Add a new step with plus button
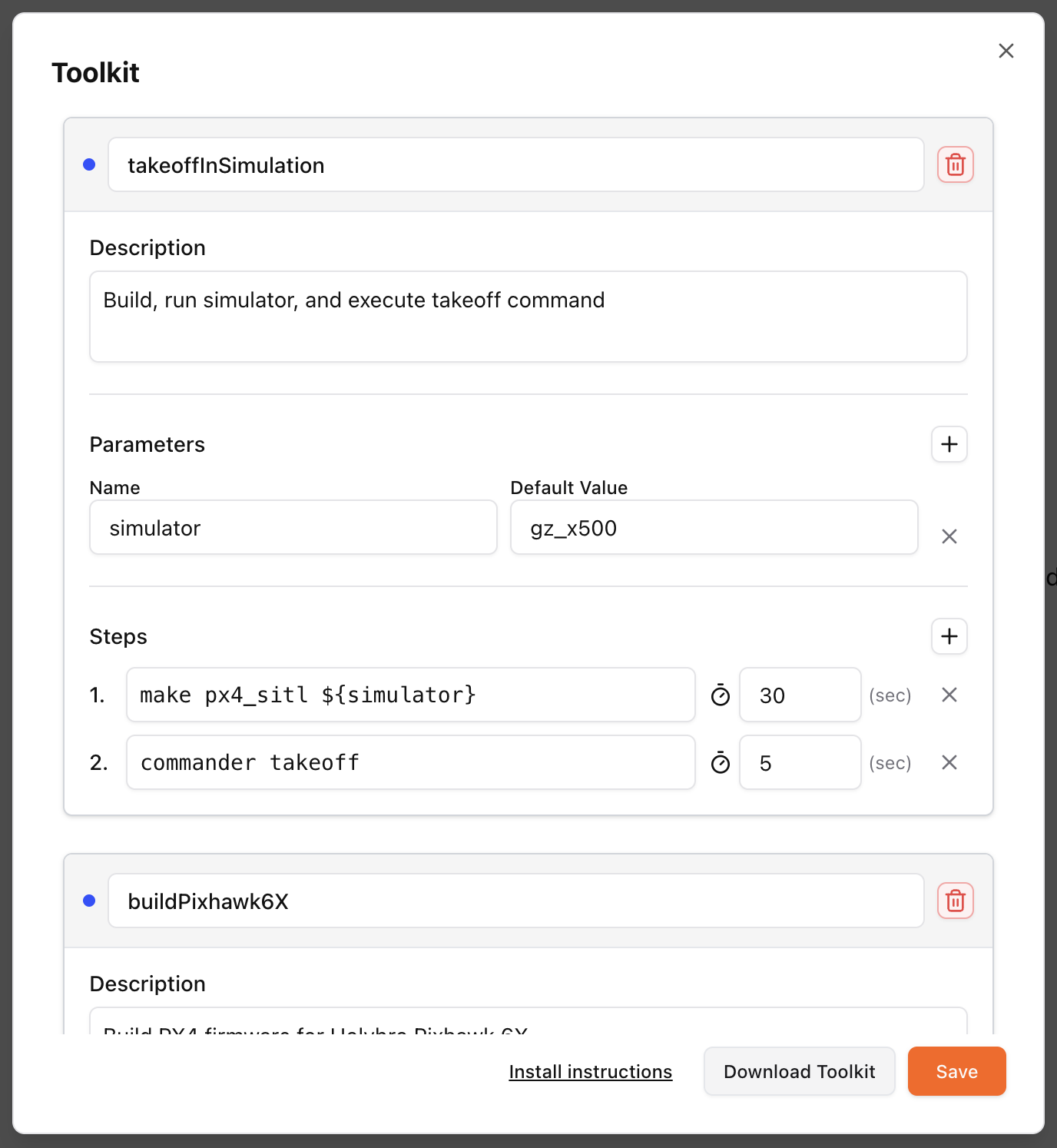This screenshot has width=1057, height=1148. pos(949,636)
